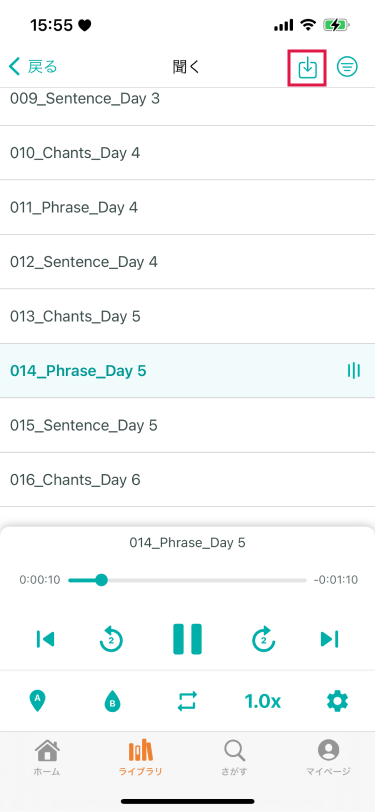375x812 pixels.
Task: Jump forward two seconds
Action: 264,639
